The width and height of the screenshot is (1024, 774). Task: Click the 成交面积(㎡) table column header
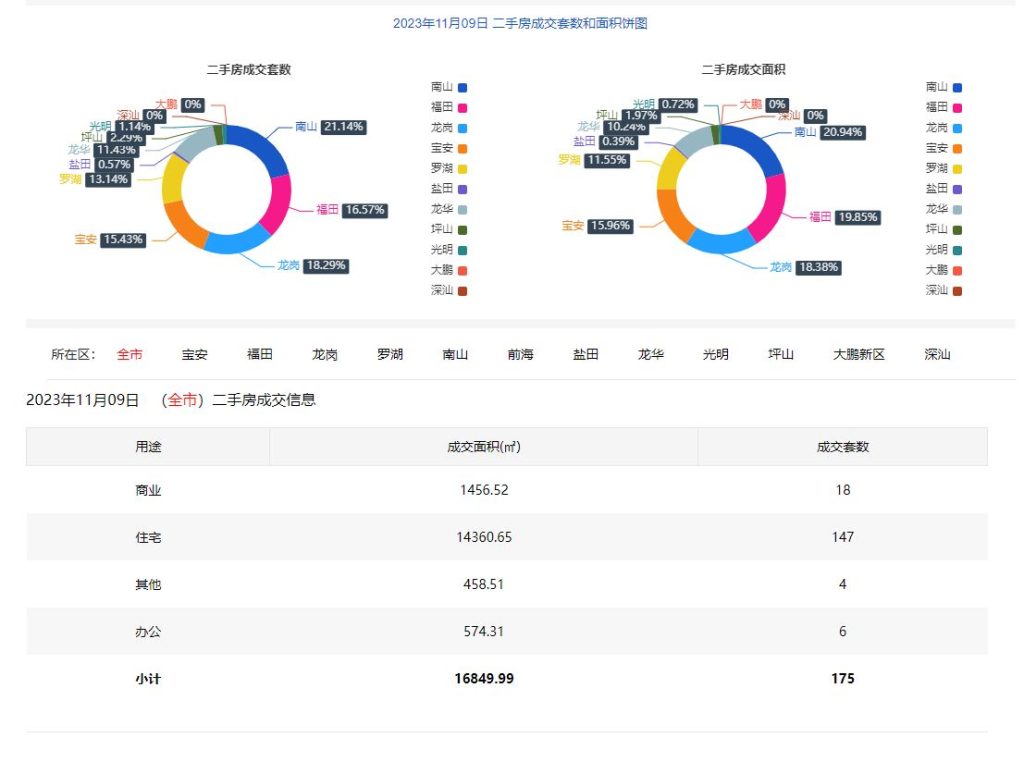point(483,447)
